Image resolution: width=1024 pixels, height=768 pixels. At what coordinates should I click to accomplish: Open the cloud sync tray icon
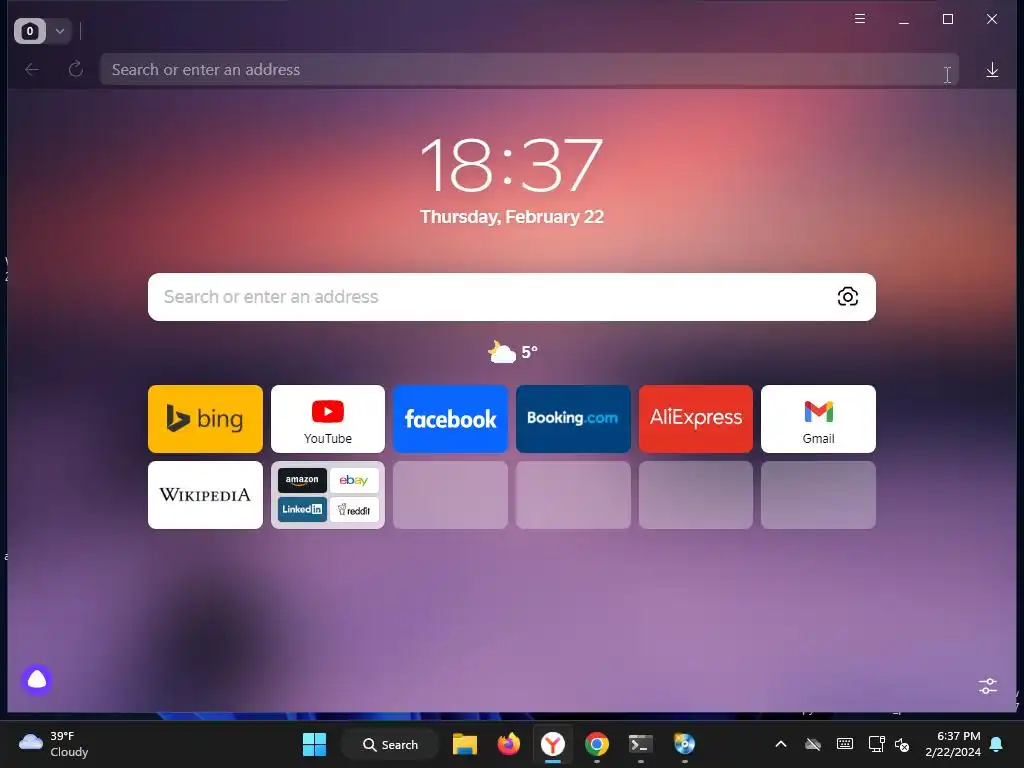(x=812, y=744)
